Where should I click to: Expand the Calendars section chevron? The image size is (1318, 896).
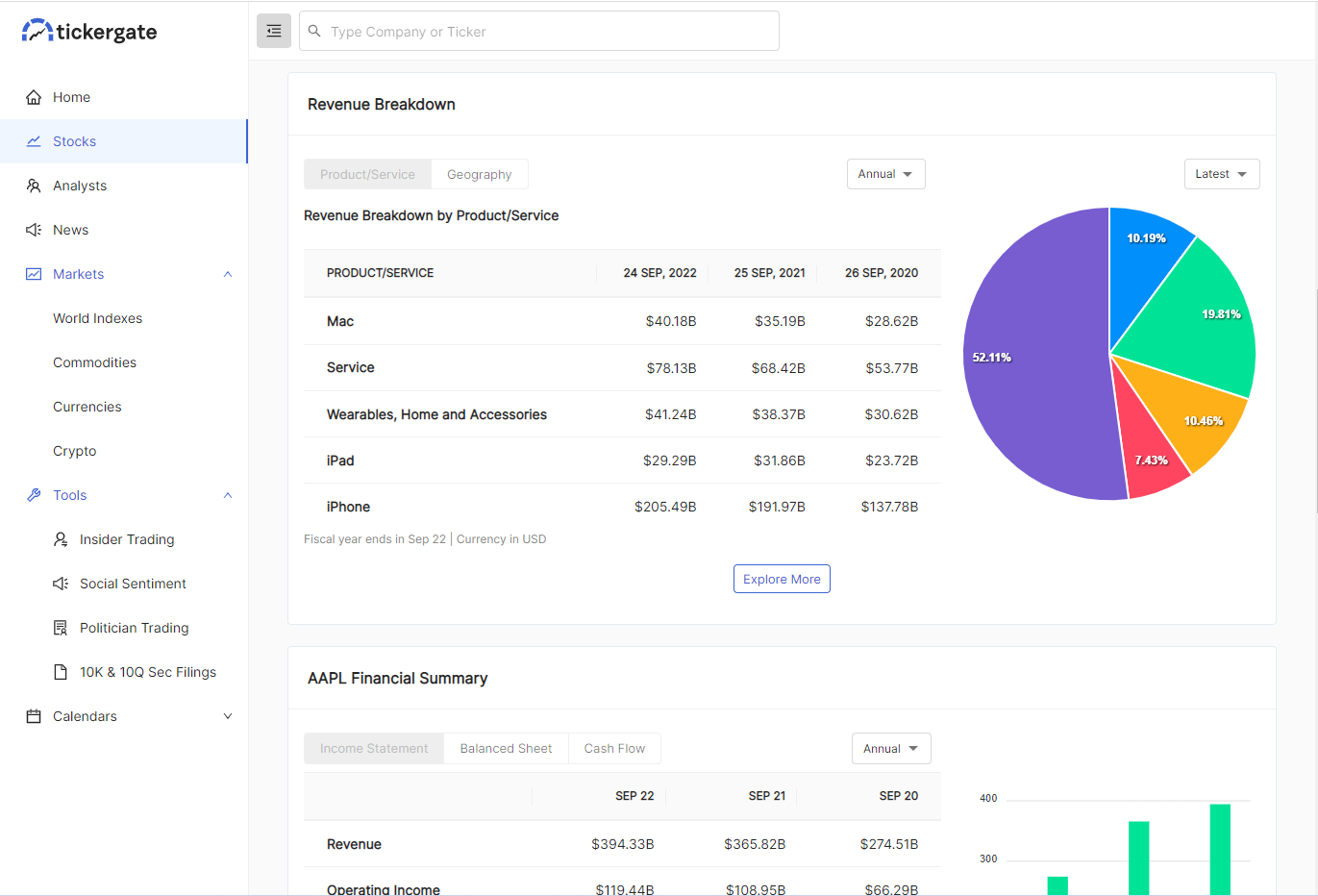point(228,716)
